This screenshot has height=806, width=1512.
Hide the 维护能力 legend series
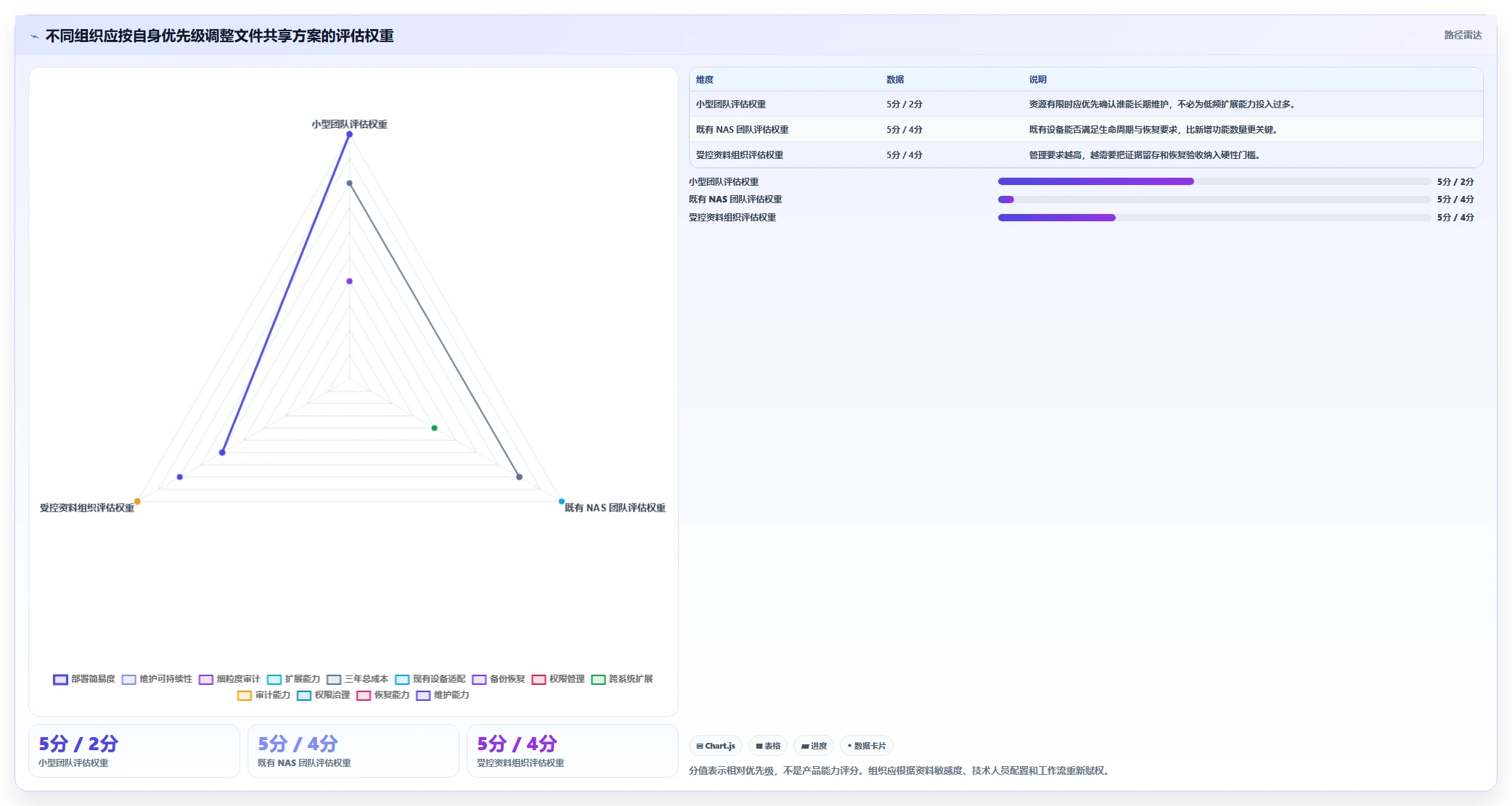point(442,695)
